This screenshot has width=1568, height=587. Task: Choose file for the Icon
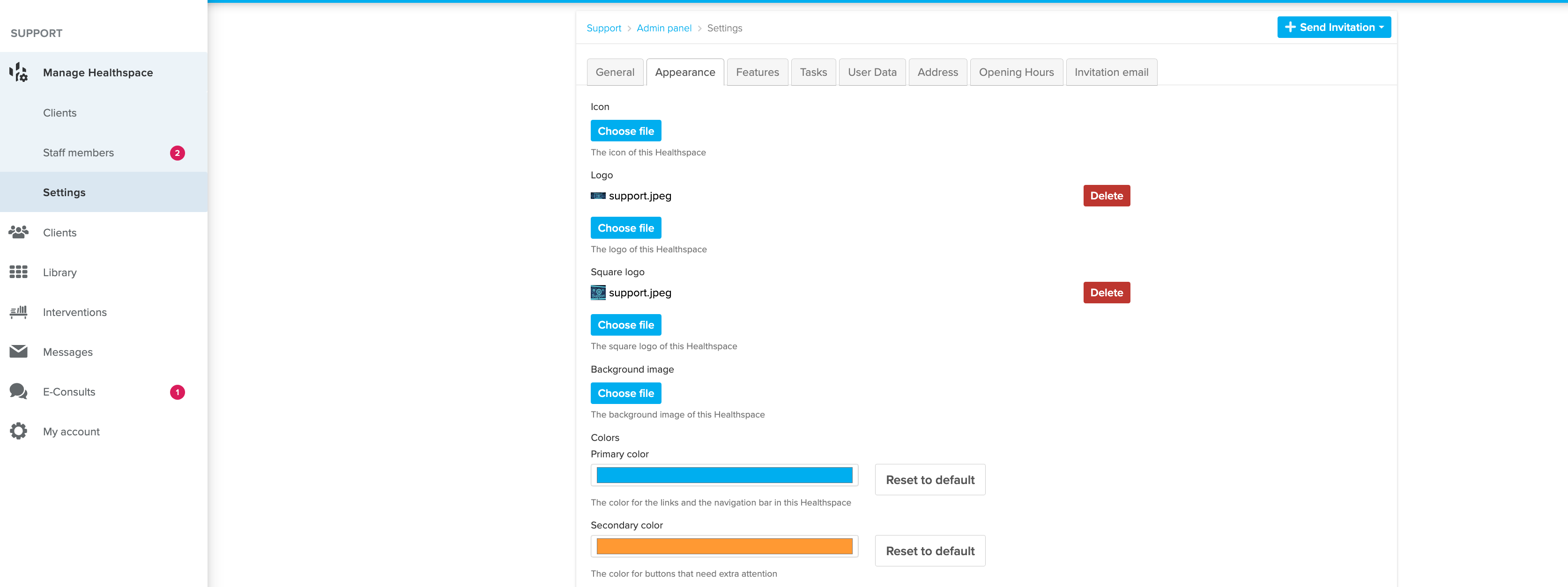pyautogui.click(x=626, y=131)
